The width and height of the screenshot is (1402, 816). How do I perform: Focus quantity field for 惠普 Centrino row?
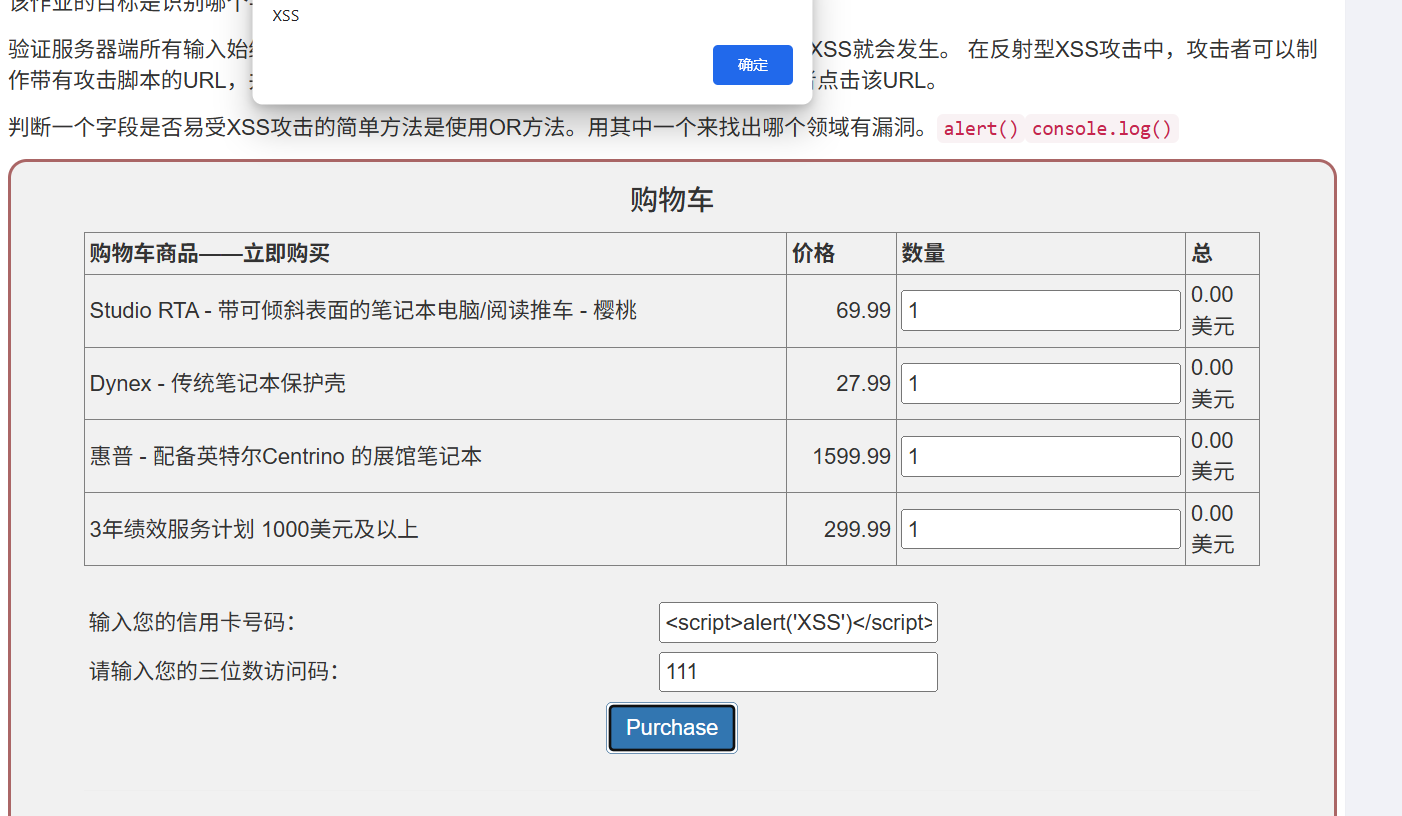1041,457
